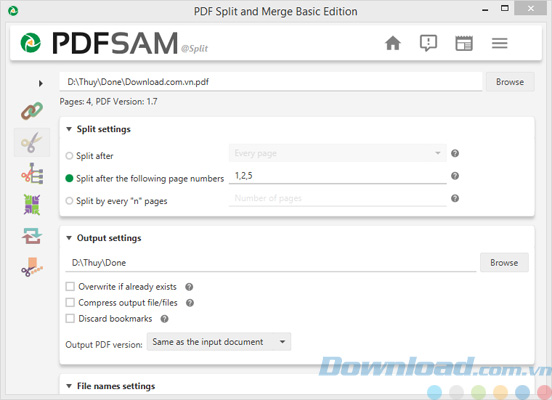Select Split by every n pages

point(69,201)
